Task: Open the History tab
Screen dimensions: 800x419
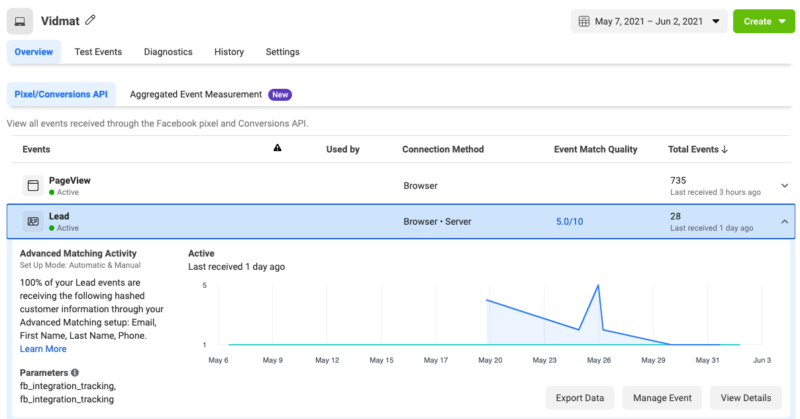Action: coord(229,52)
